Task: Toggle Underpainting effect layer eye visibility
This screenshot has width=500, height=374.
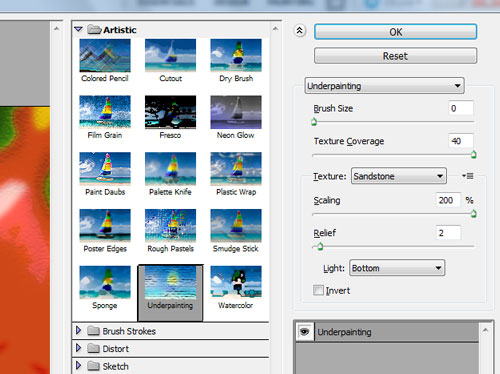Action: 305,332
